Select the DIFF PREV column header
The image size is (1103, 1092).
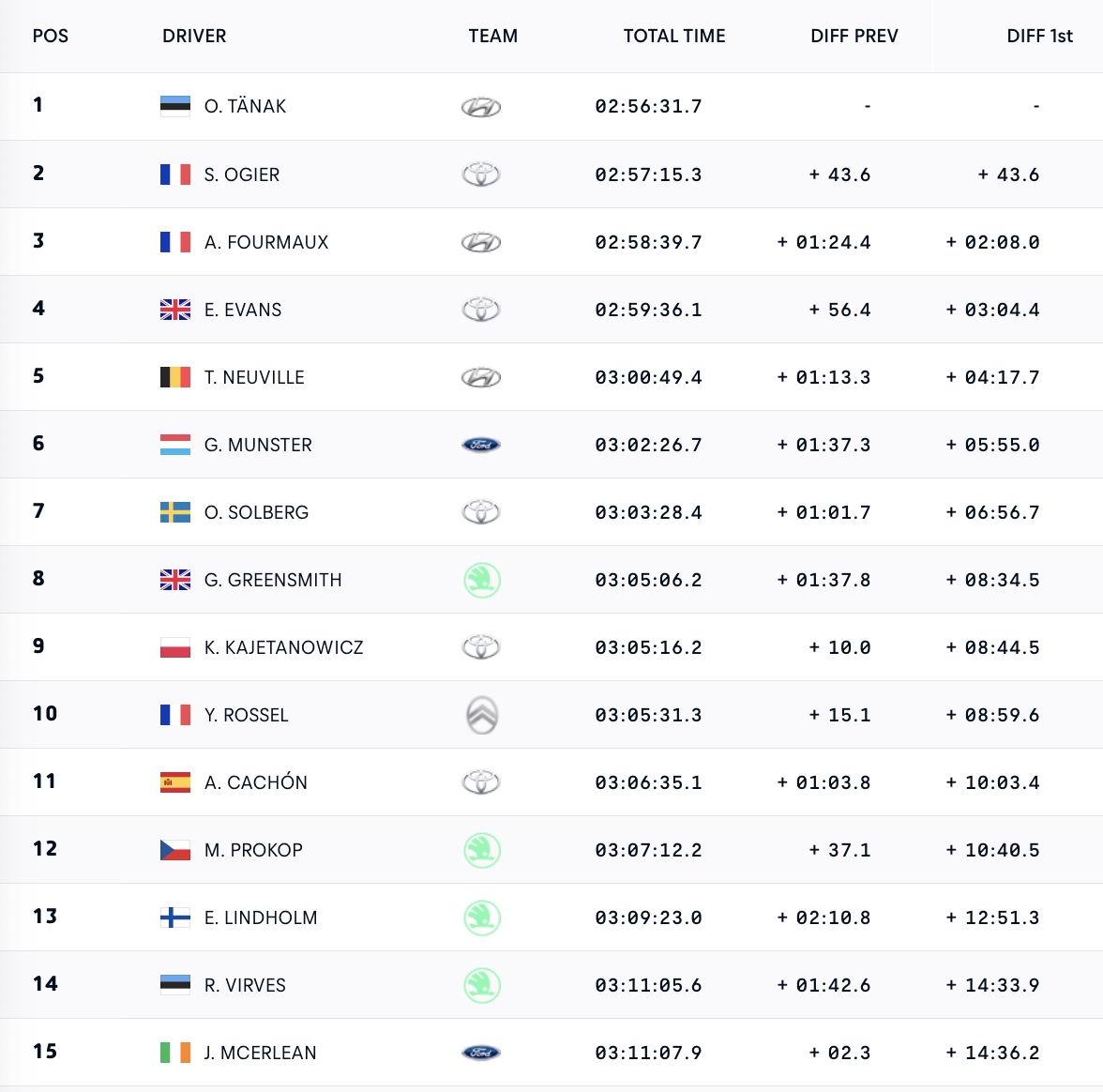tap(854, 36)
